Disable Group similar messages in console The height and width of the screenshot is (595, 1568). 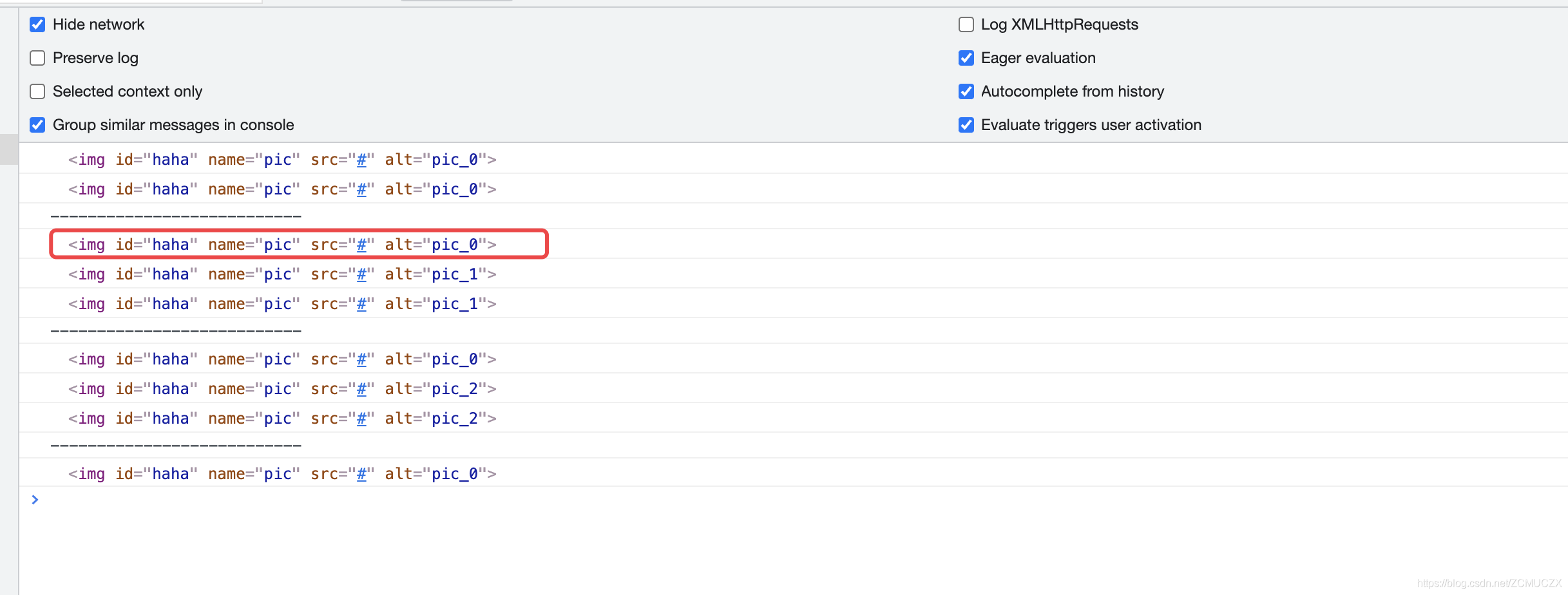tap(37, 125)
